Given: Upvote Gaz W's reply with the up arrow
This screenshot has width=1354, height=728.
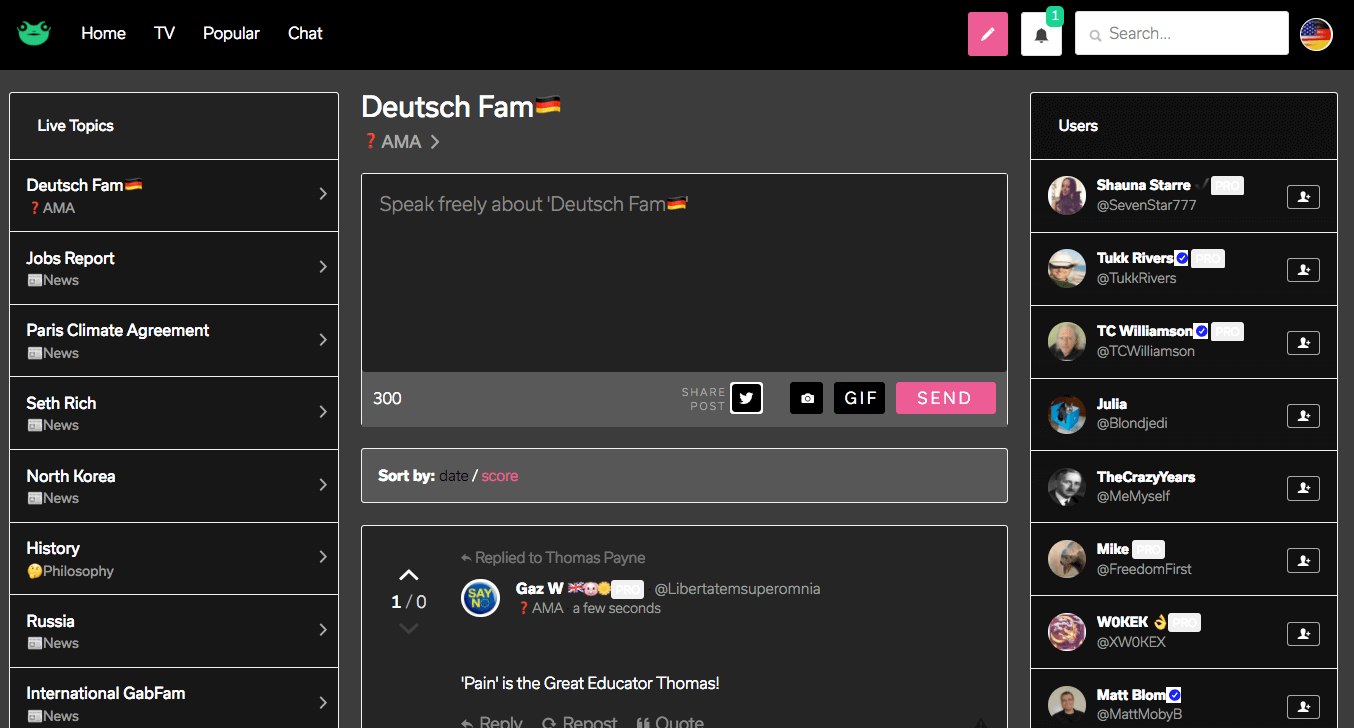Looking at the screenshot, I should [x=408, y=574].
